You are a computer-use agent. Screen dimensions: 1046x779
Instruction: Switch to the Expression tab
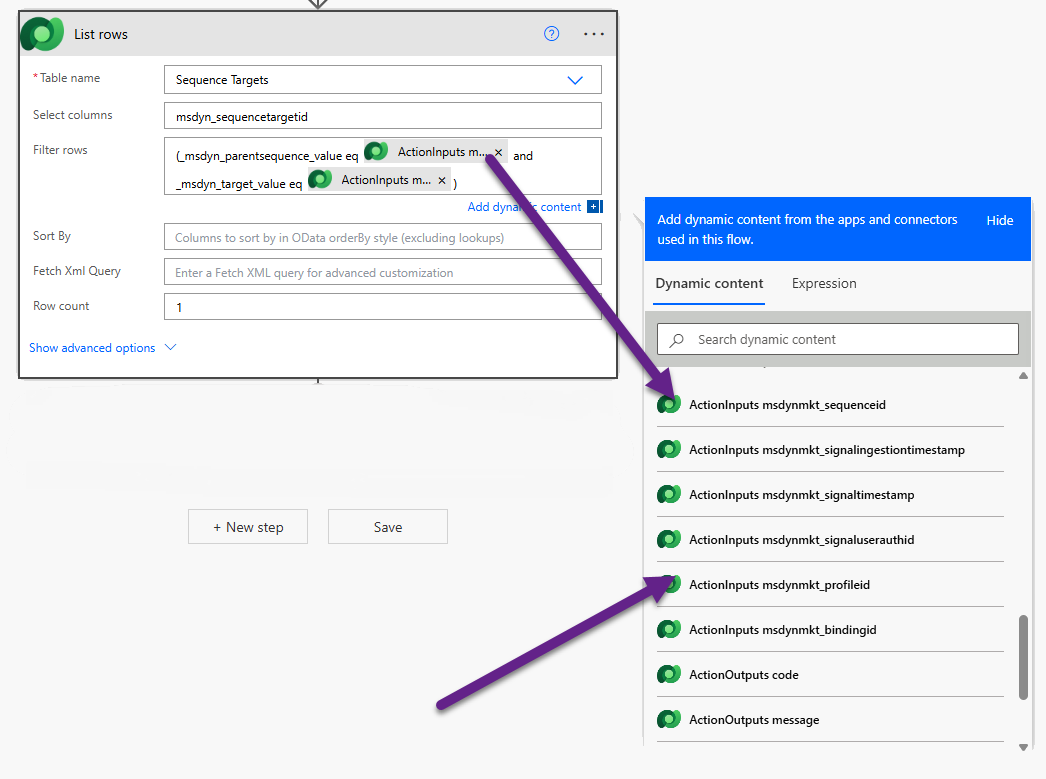pyautogui.click(x=824, y=284)
